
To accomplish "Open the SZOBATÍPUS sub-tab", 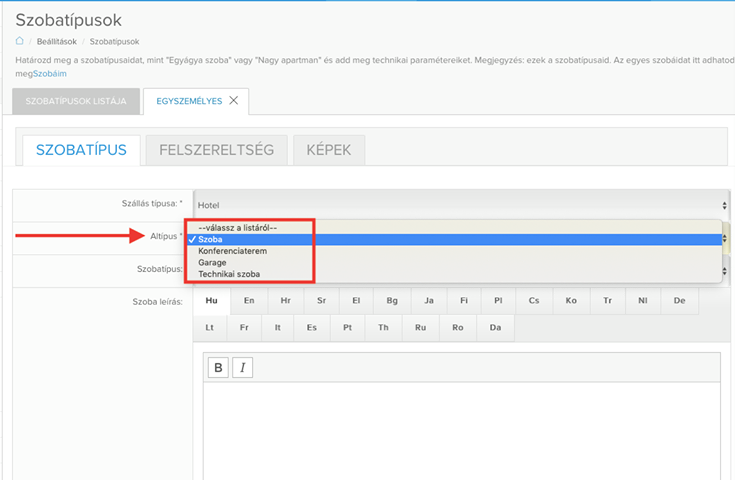I will pos(81,150).
